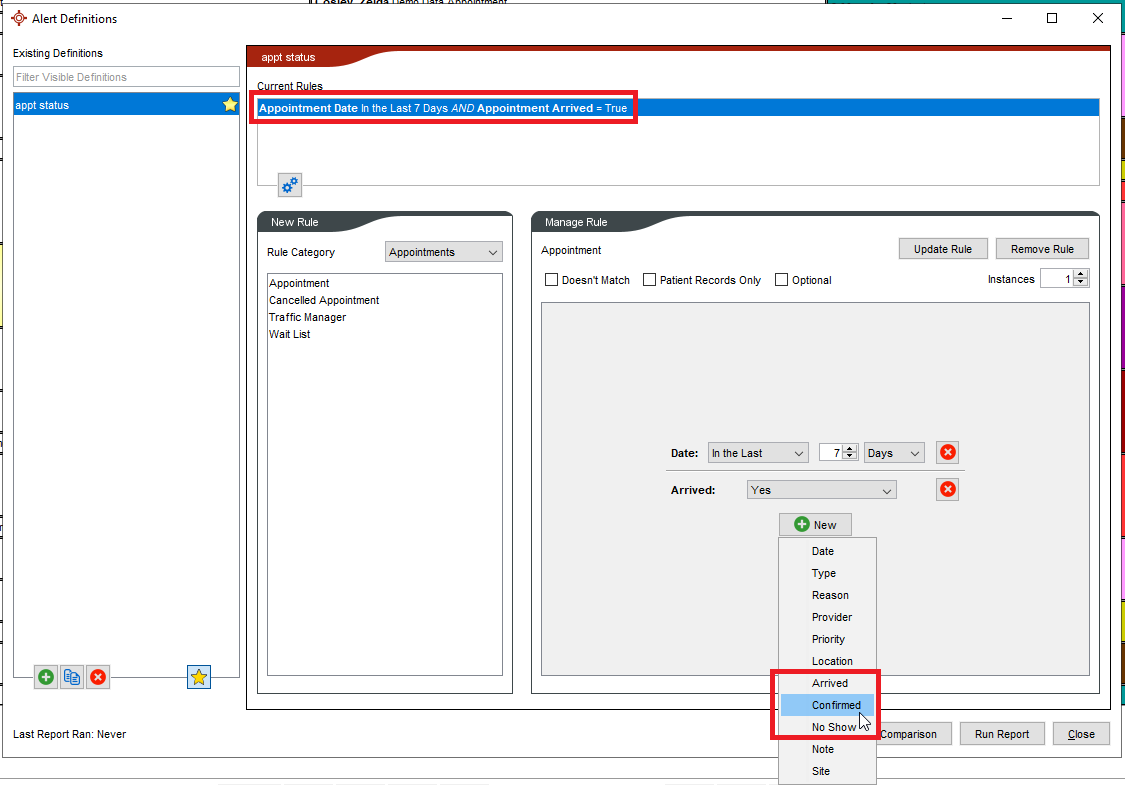Screen dimensions: 1125x785
Task: Add a new definition with the green plus icon
Action: pos(46,677)
